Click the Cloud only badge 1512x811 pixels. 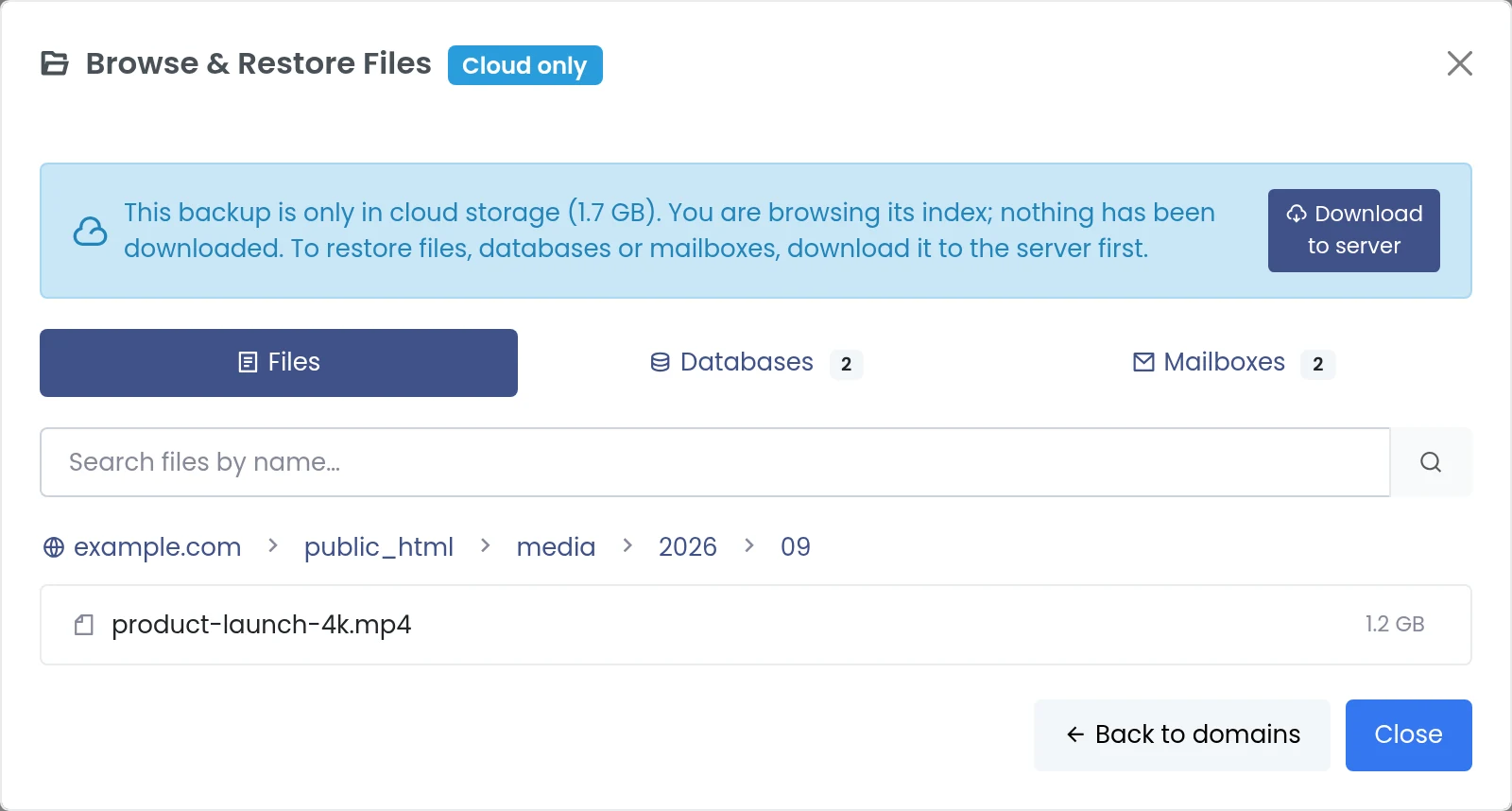(524, 65)
